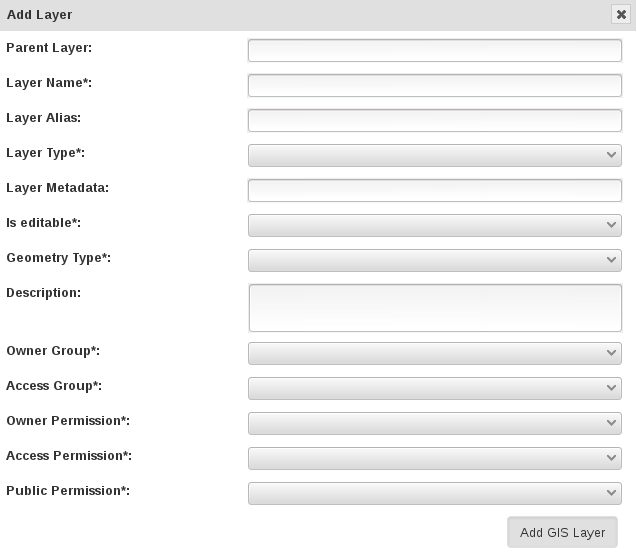637x560 pixels.
Task: Open the Layer Type dropdown
Action: point(435,155)
